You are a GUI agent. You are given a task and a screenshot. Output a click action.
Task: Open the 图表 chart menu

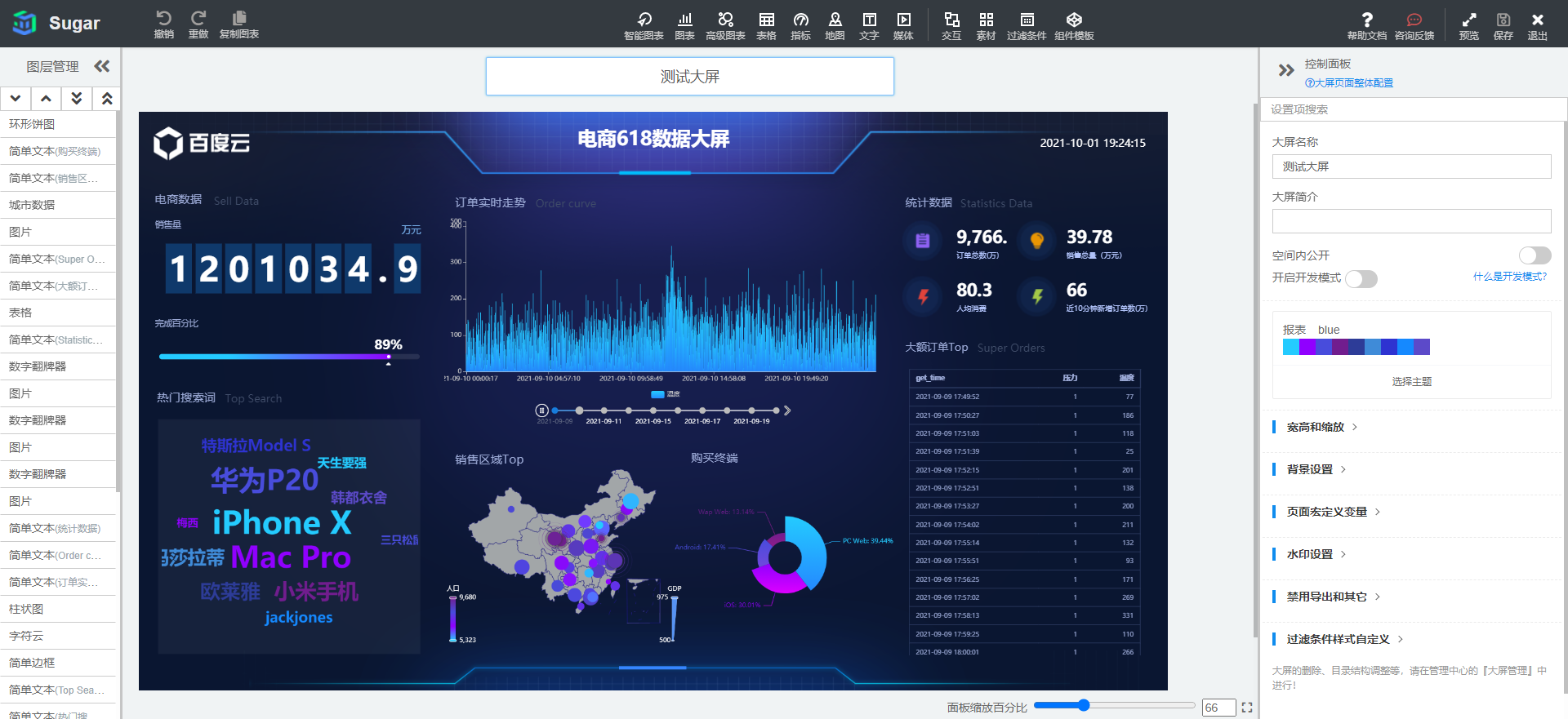pos(684,25)
